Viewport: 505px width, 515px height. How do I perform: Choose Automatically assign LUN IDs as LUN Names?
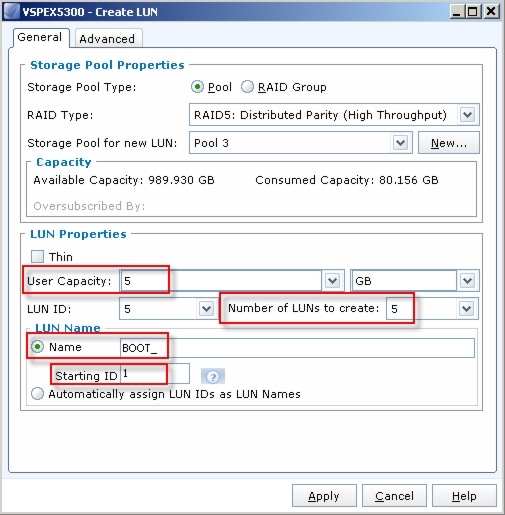coord(37,394)
